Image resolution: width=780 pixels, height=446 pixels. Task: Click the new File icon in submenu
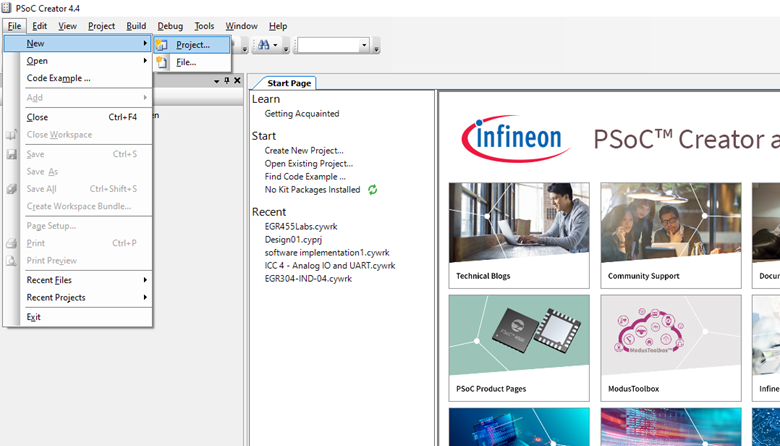point(162,62)
